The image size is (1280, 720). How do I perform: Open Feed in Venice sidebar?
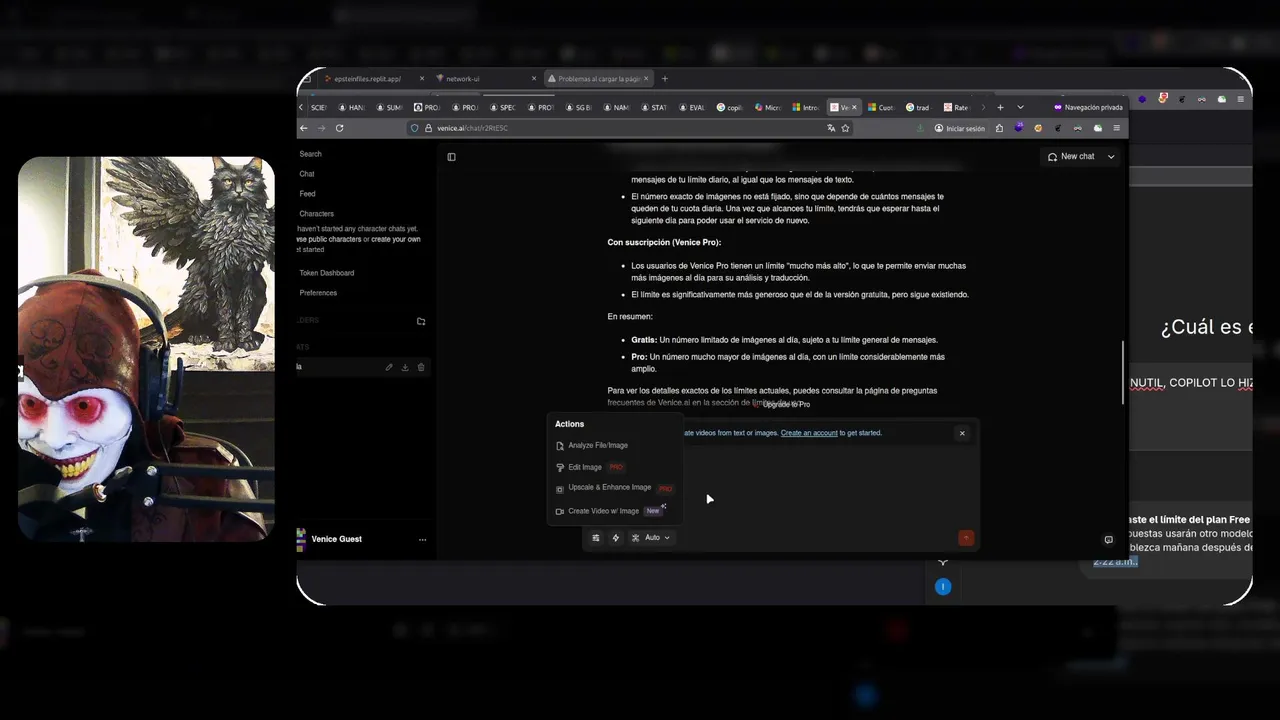click(x=308, y=194)
